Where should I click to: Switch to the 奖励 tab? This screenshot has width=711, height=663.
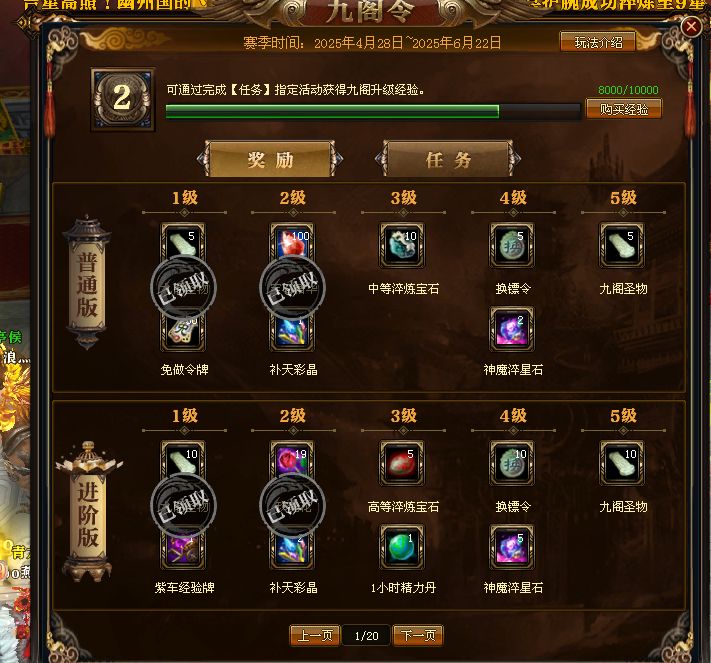click(270, 159)
